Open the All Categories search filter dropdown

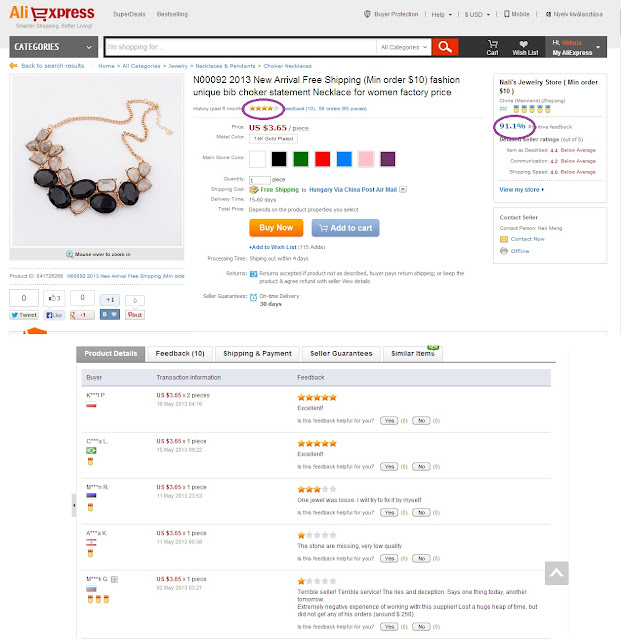pyautogui.click(x=404, y=47)
